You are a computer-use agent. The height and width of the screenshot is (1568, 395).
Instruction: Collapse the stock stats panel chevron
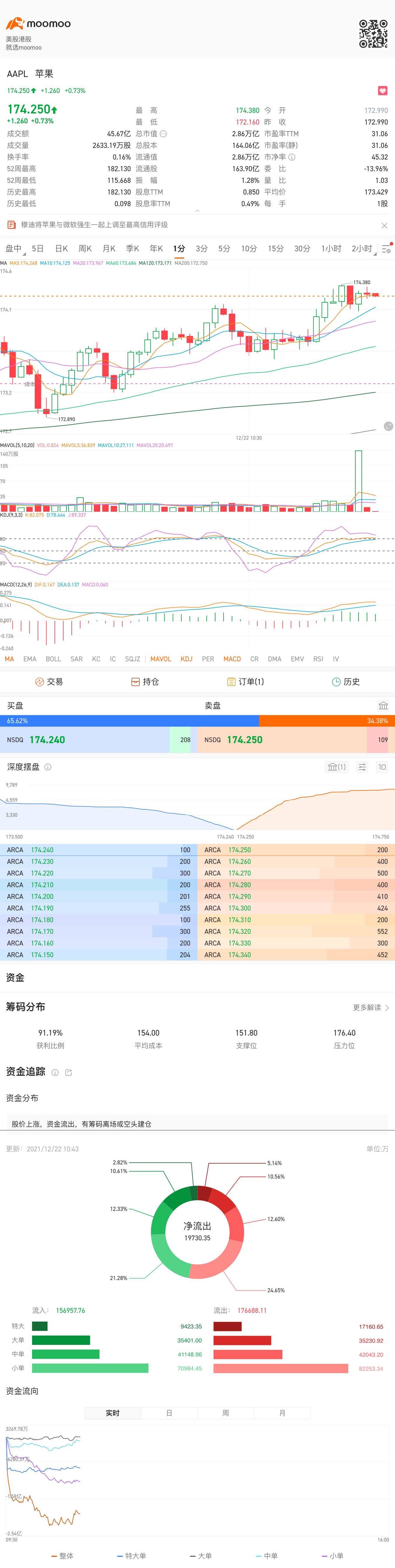pyautogui.click(x=197, y=211)
